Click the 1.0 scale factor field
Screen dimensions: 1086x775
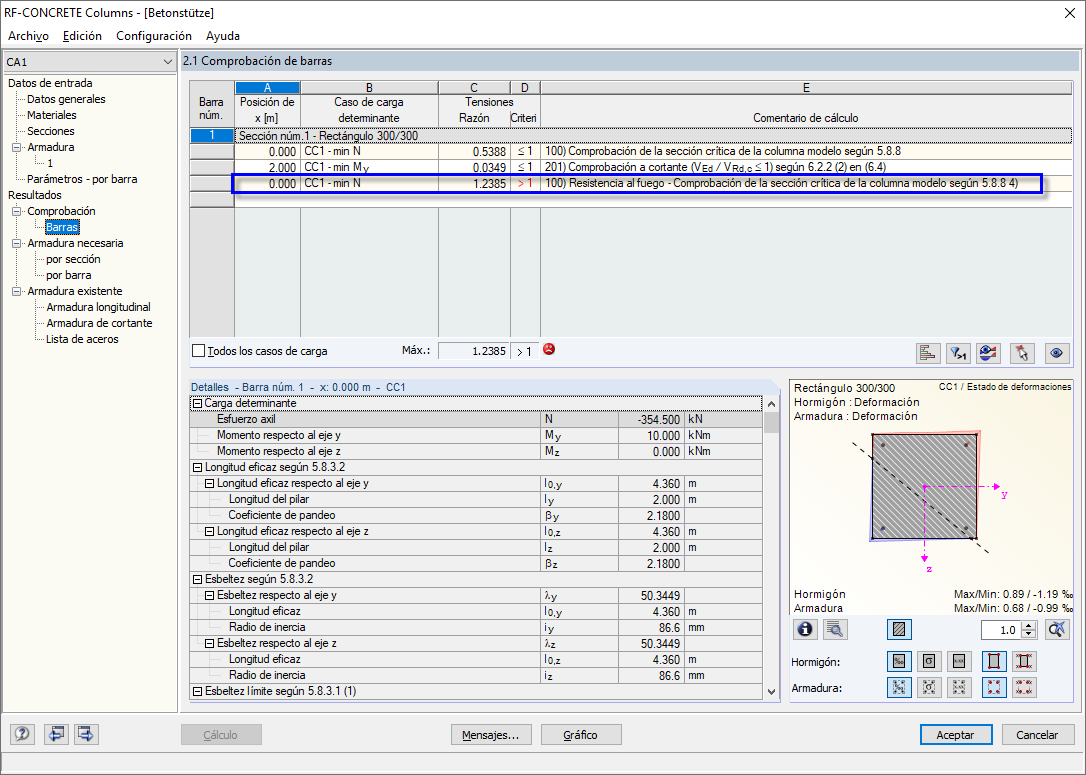(x=1002, y=630)
